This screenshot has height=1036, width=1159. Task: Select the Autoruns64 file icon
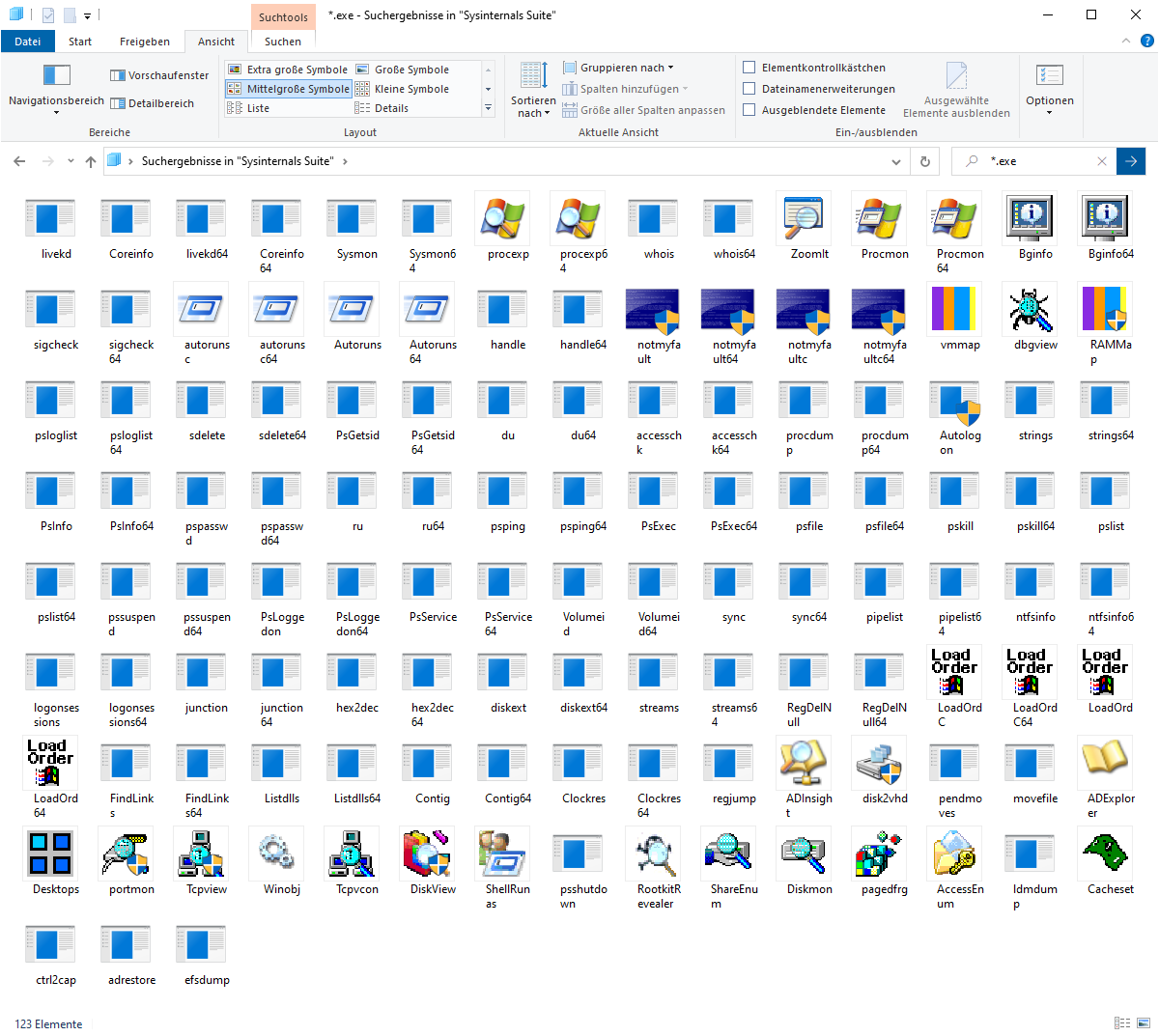pyautogui.click(x=427, y=309)
